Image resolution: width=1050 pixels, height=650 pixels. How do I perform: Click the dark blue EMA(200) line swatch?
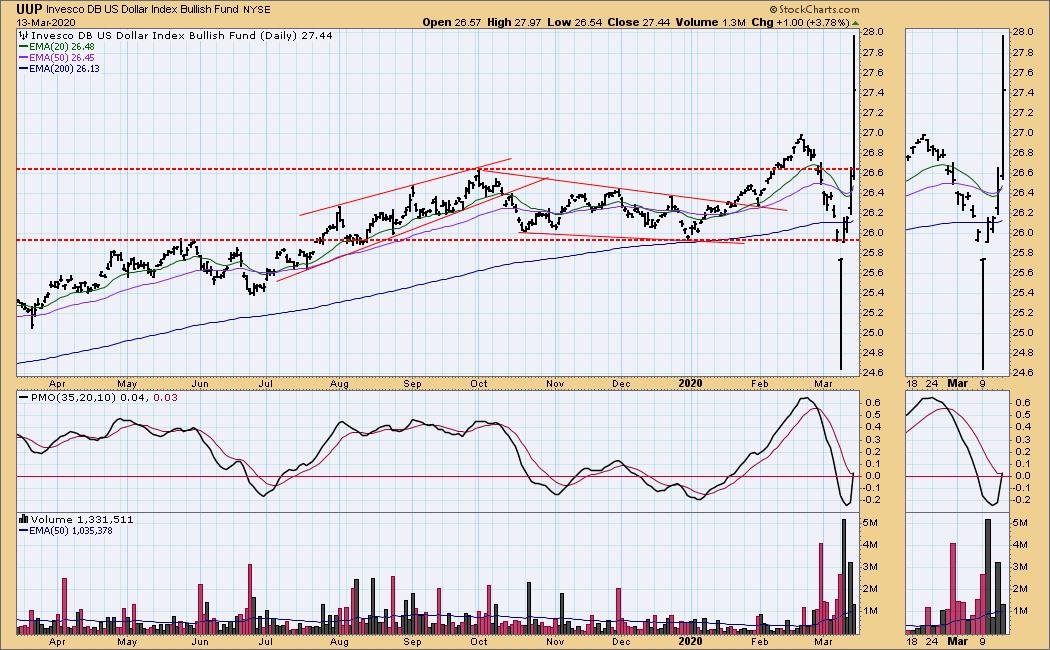click(x=23, y=68)
